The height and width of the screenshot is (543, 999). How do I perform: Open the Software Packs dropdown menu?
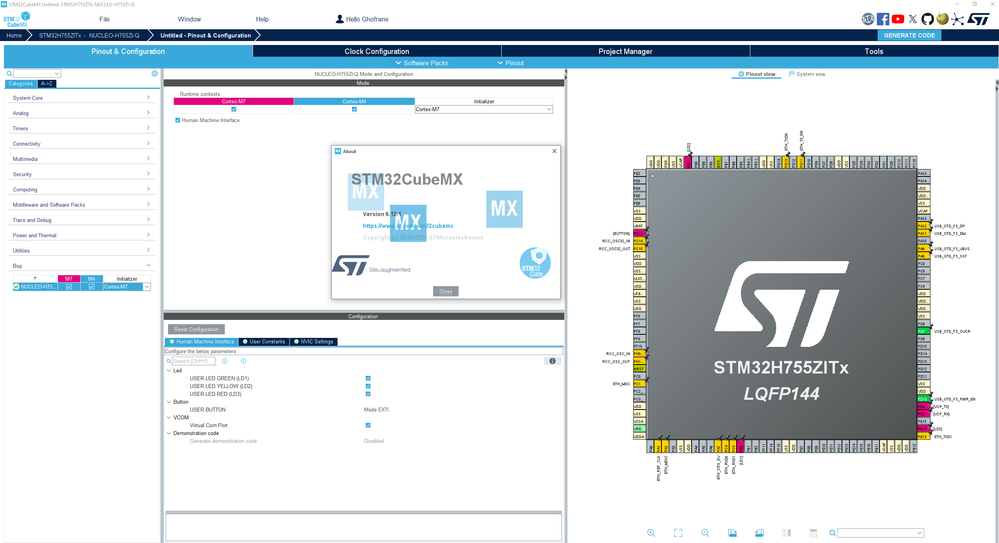(x=422, y=63)
